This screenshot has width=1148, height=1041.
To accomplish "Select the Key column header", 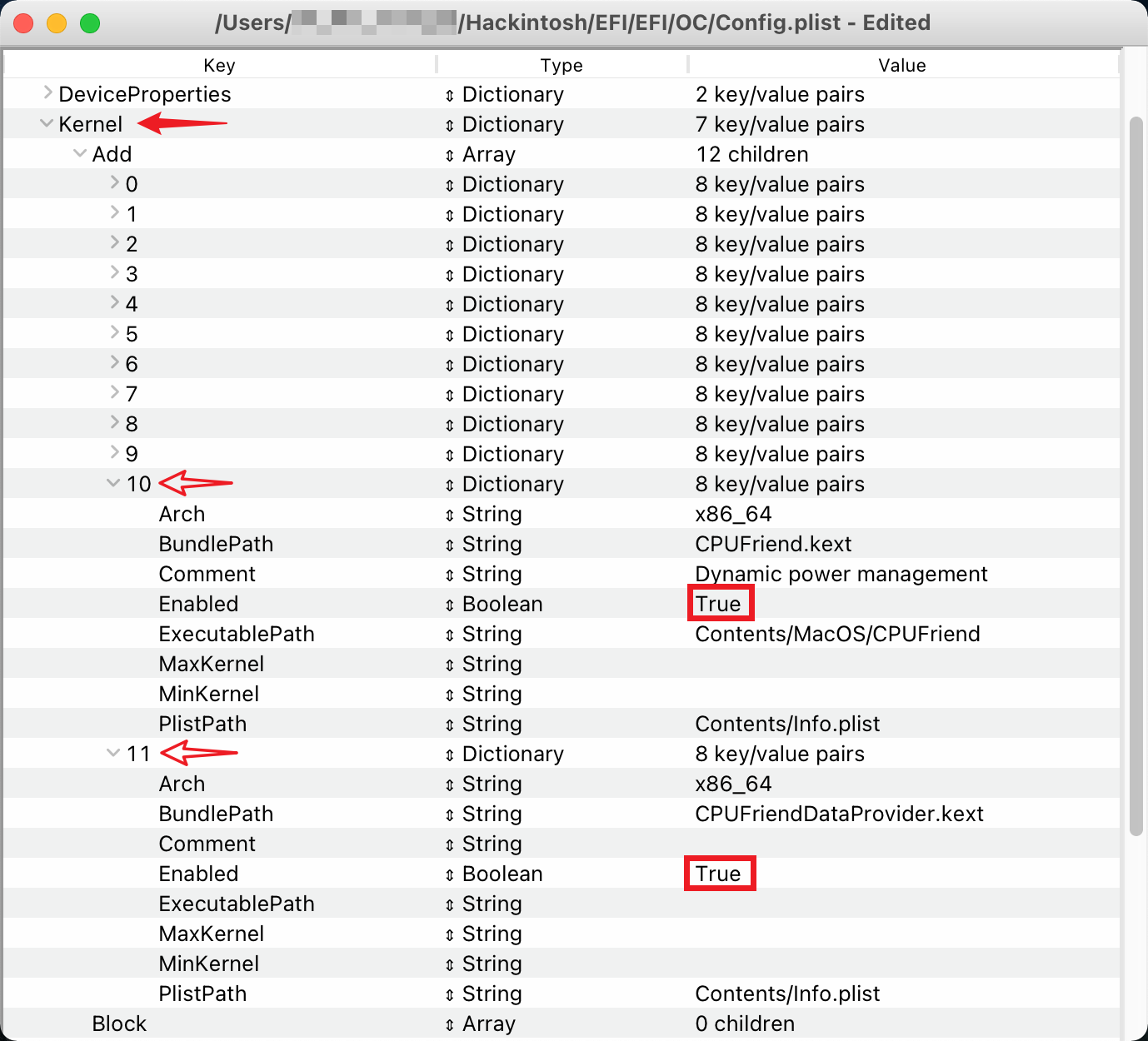I will 219,65.
